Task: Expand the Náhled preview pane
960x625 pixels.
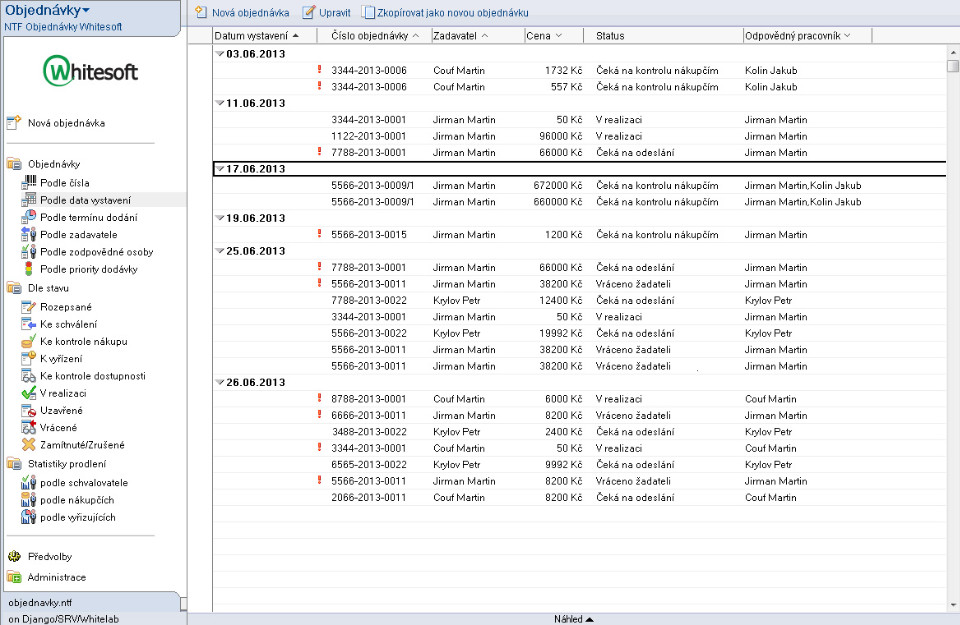Action: pyautogui.click(x=574, y=619)
